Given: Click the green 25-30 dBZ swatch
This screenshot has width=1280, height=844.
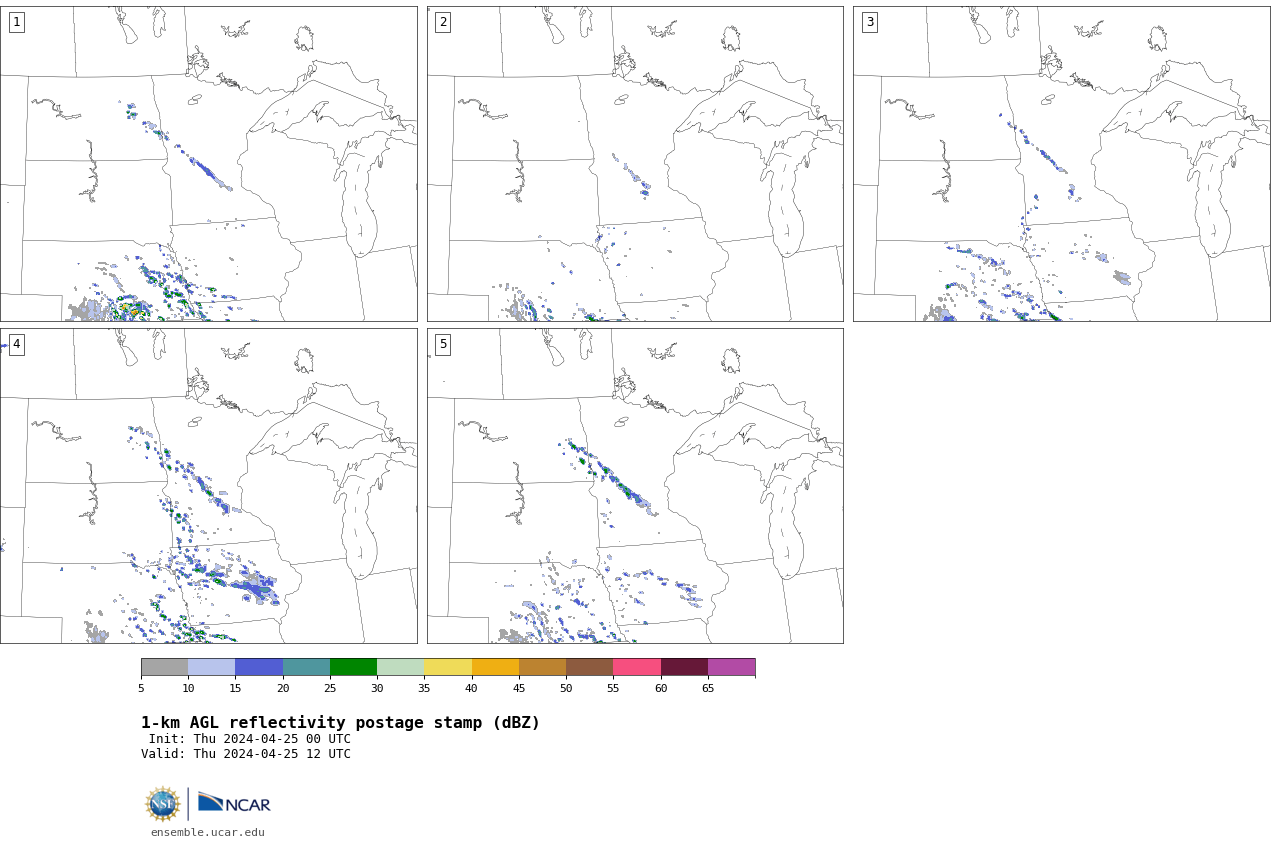Looking at the screenshot, I should pyautogui.click(x=353, y=667).
